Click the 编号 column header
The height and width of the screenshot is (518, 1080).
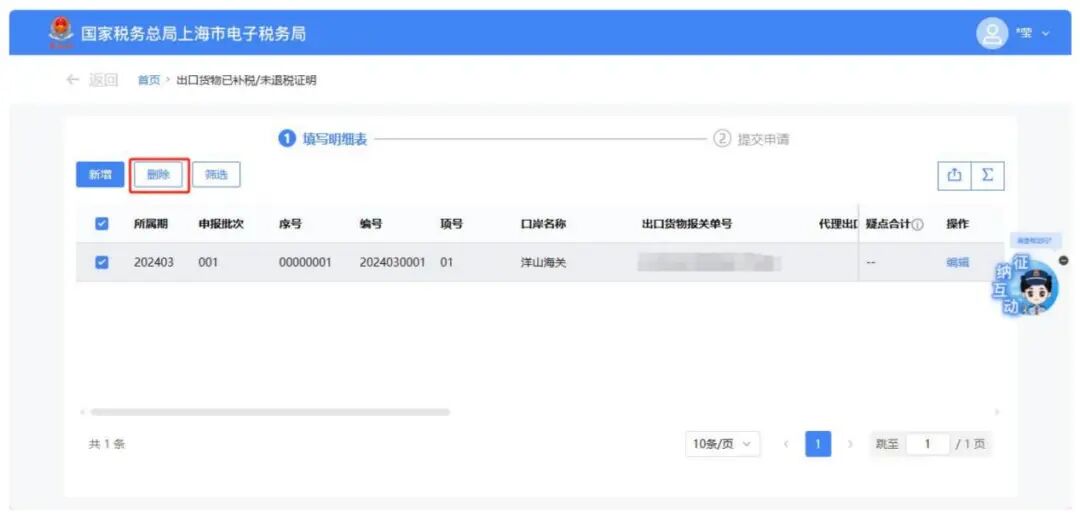[371, 224]
